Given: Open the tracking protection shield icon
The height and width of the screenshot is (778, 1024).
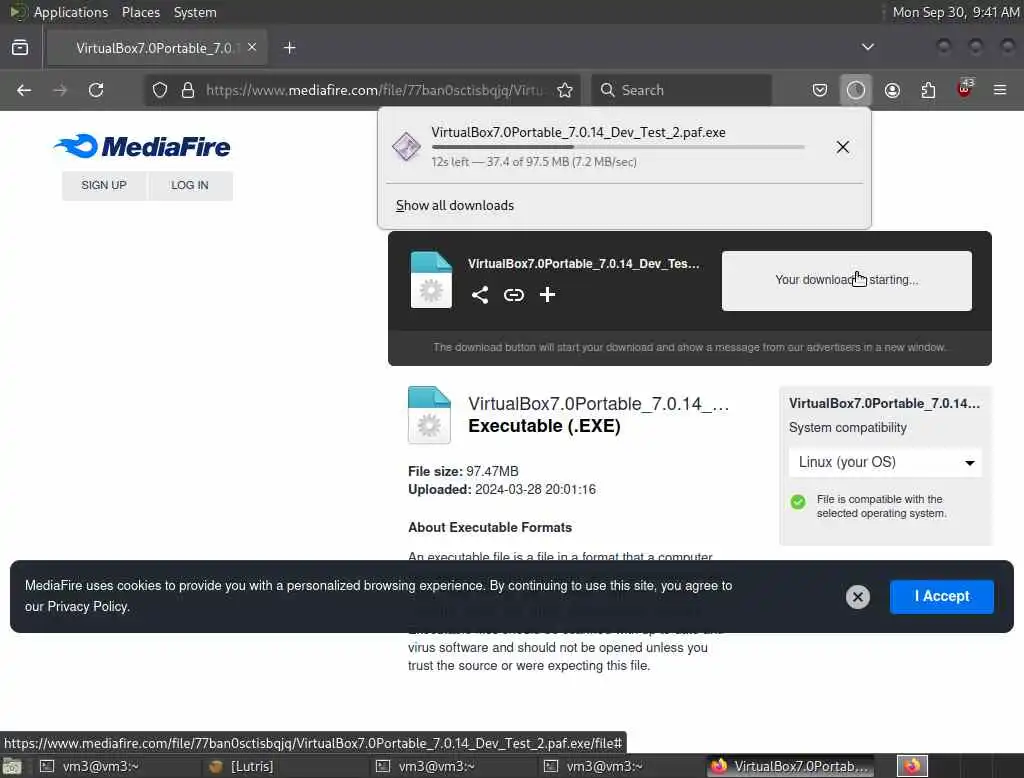Looking at the screenshot, I should click(x=160, y=90).
